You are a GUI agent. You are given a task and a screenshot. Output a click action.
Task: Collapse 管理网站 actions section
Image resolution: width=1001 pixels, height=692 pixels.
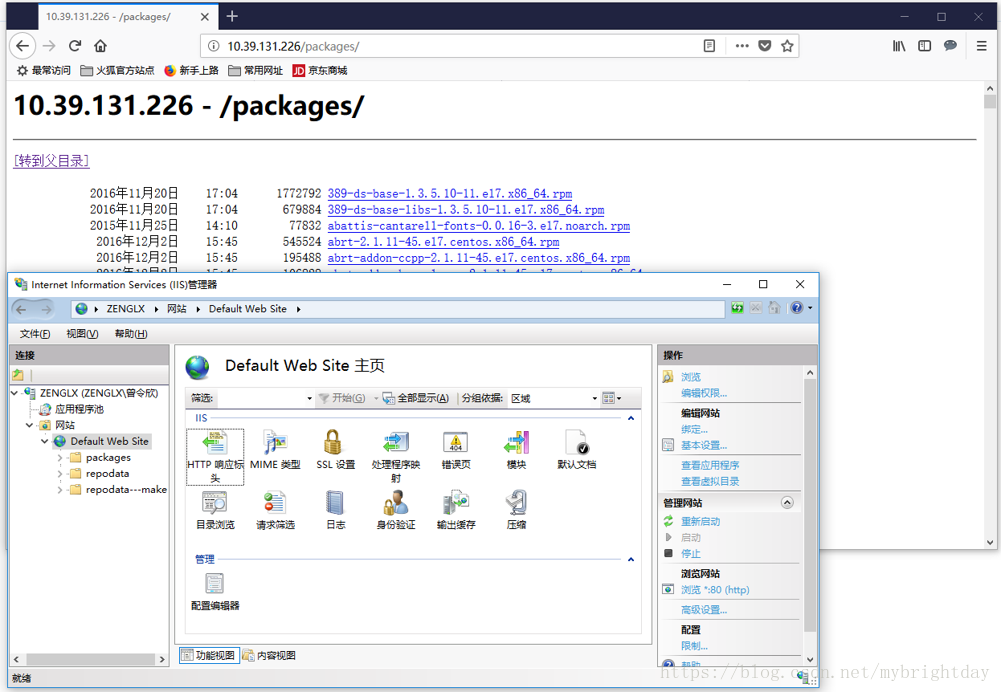coord(787,502)
